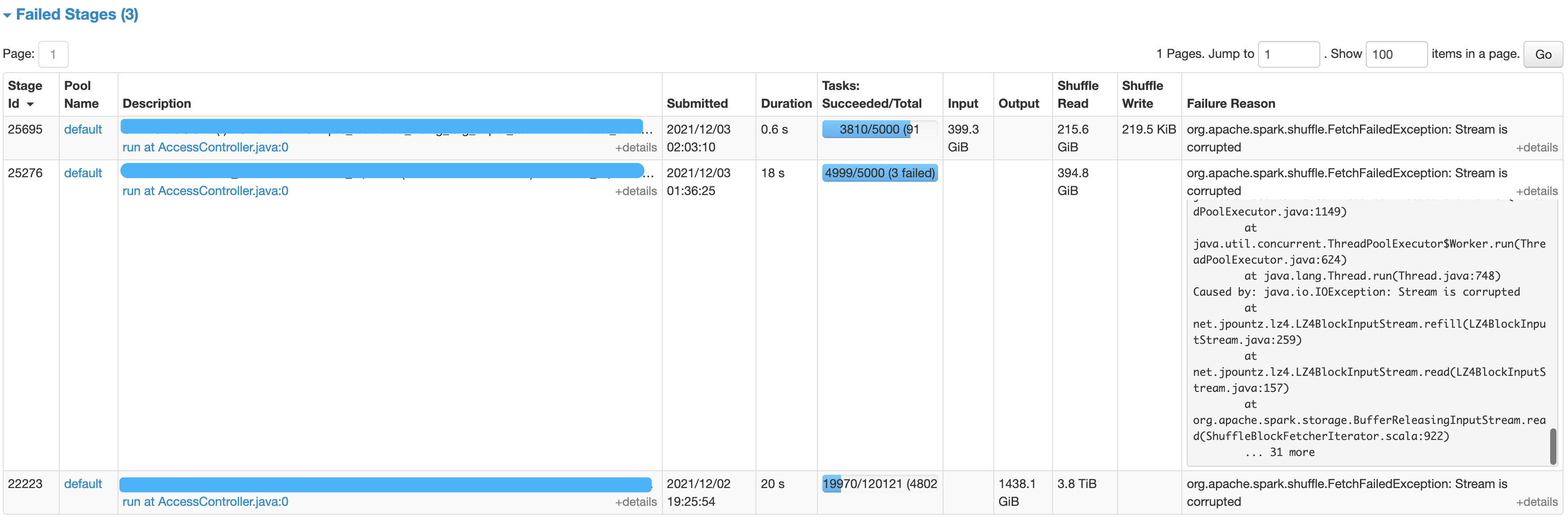Sort by Shuffle Read column header
1568x521 pixels.
click(x=1078, y=94)
